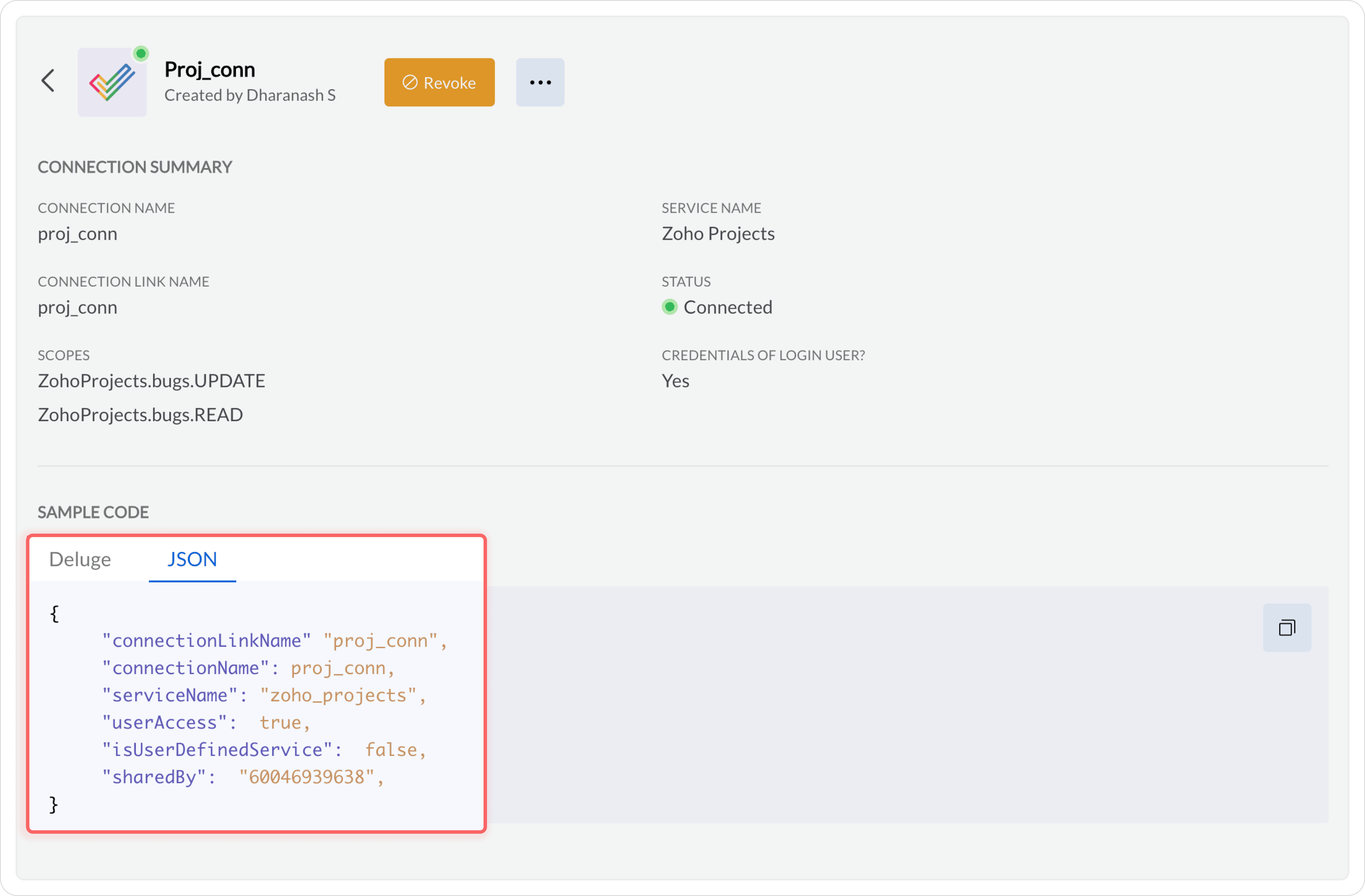Click the Zoho Projects logo thumbnail
1365x896 pixels.
pyautogui.click(x=112, y=82)
